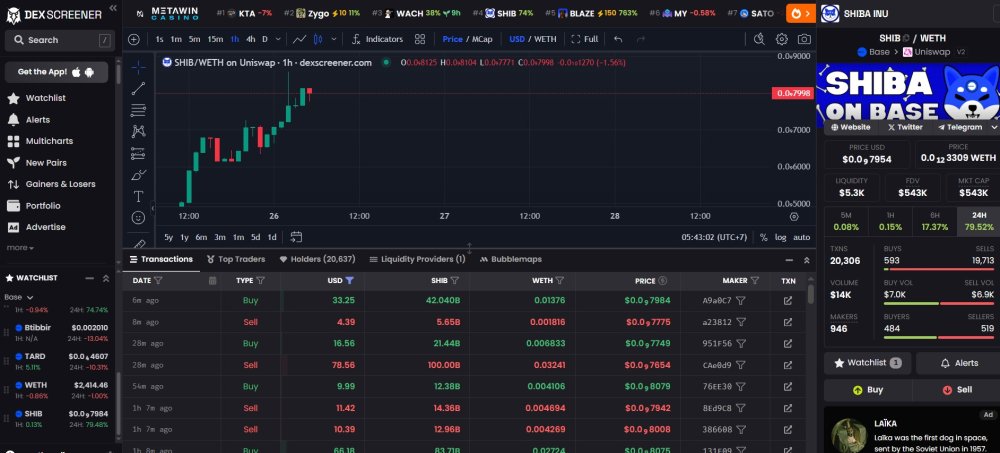The image size is (1000, 453).
Task: Open transaction link for maker a23812
Action: tap(788, 322)
